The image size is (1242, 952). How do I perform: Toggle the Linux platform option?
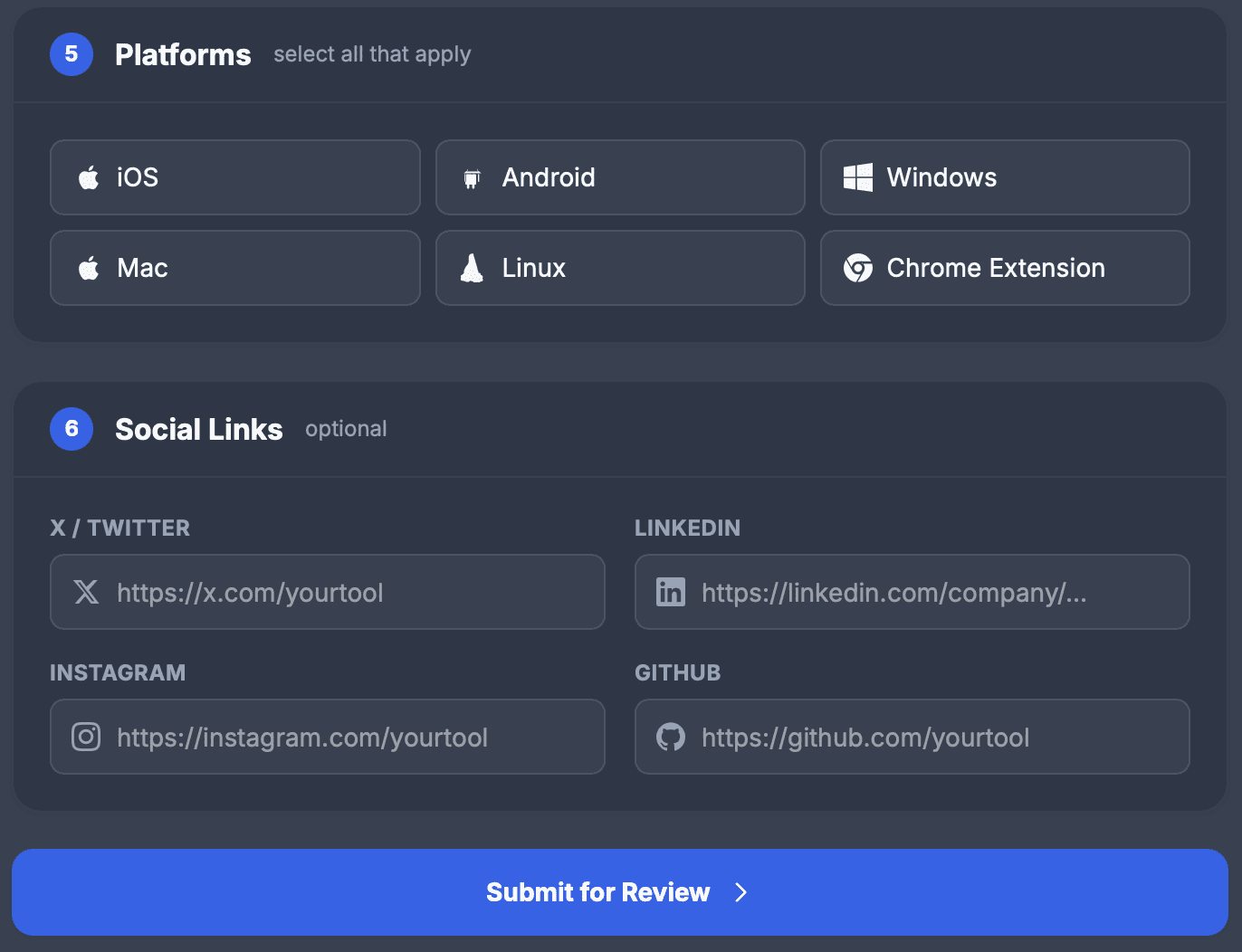620,268
